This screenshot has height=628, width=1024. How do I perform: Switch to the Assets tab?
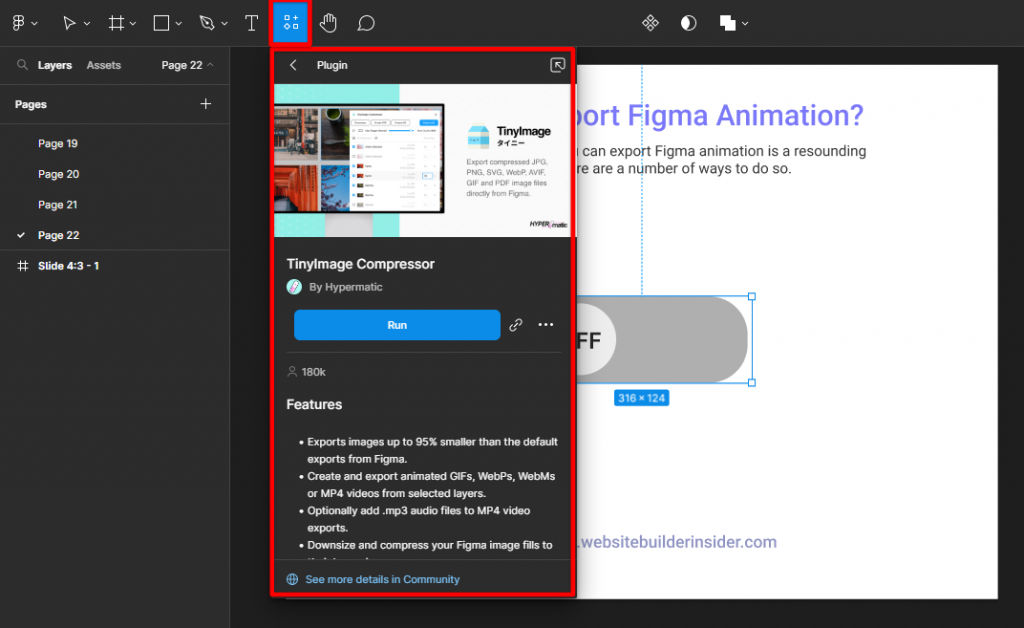[x=103, y=65]
